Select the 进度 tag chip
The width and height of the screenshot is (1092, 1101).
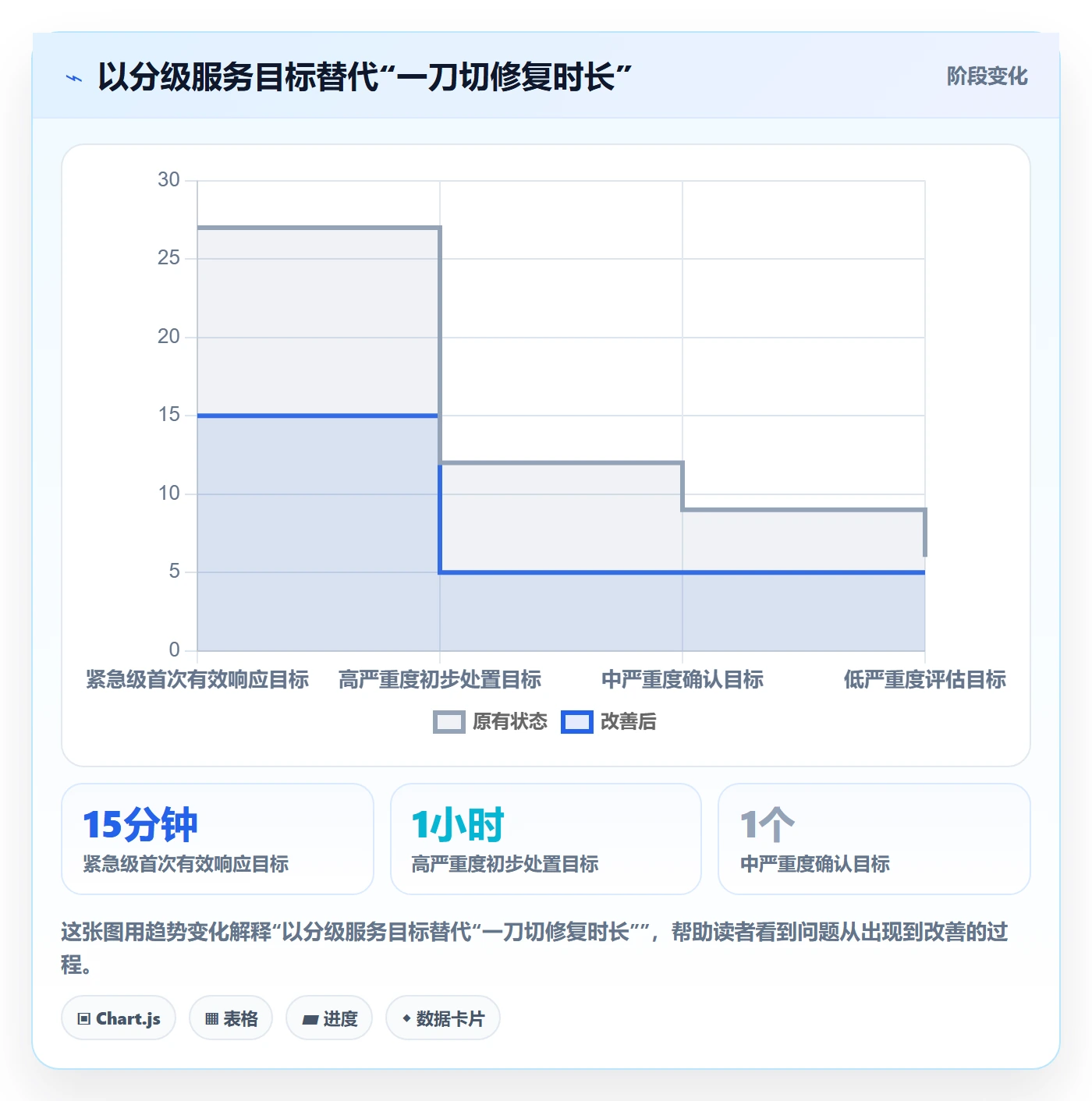tap(329, 1018)
